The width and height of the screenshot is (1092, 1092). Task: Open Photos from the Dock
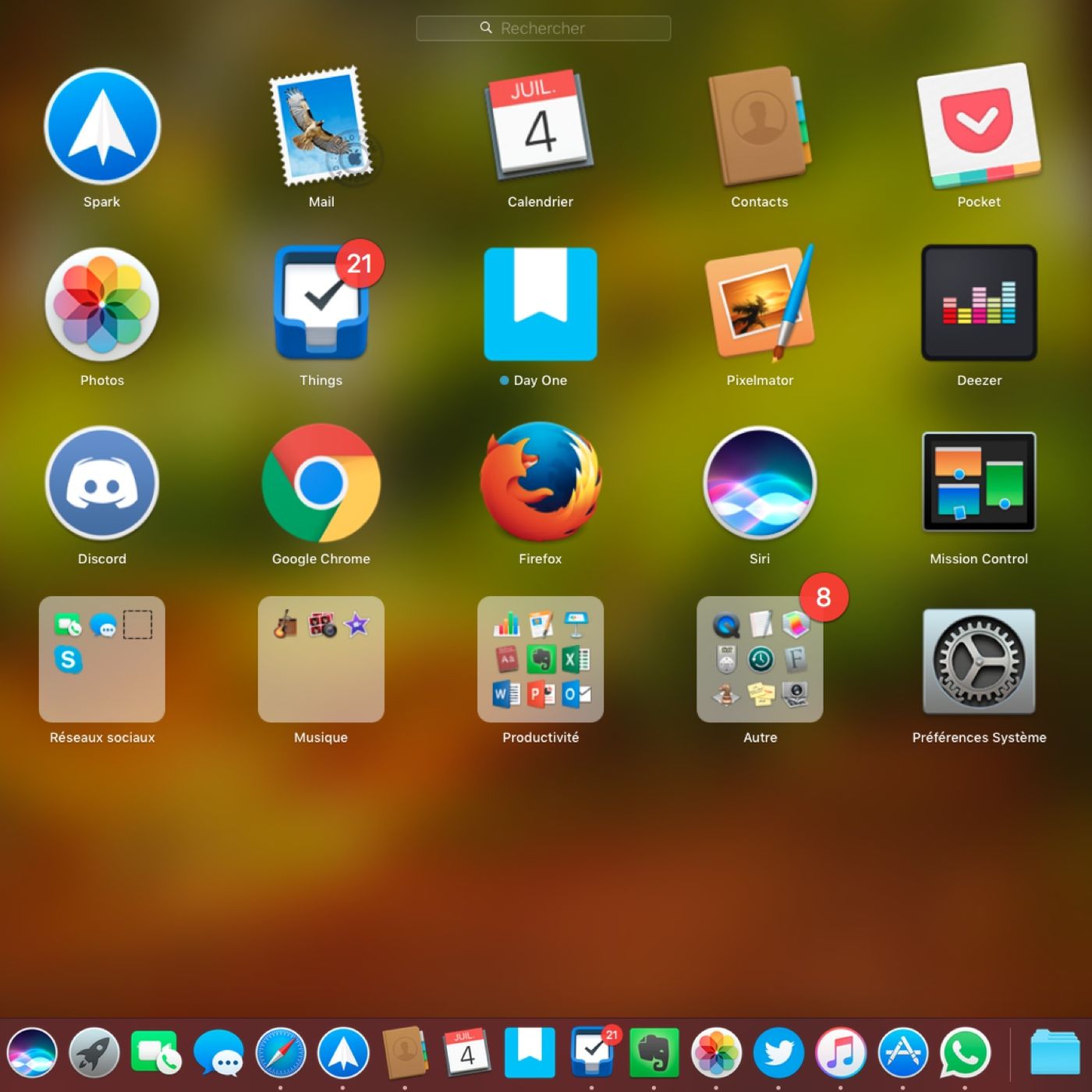pos(716,1052)
